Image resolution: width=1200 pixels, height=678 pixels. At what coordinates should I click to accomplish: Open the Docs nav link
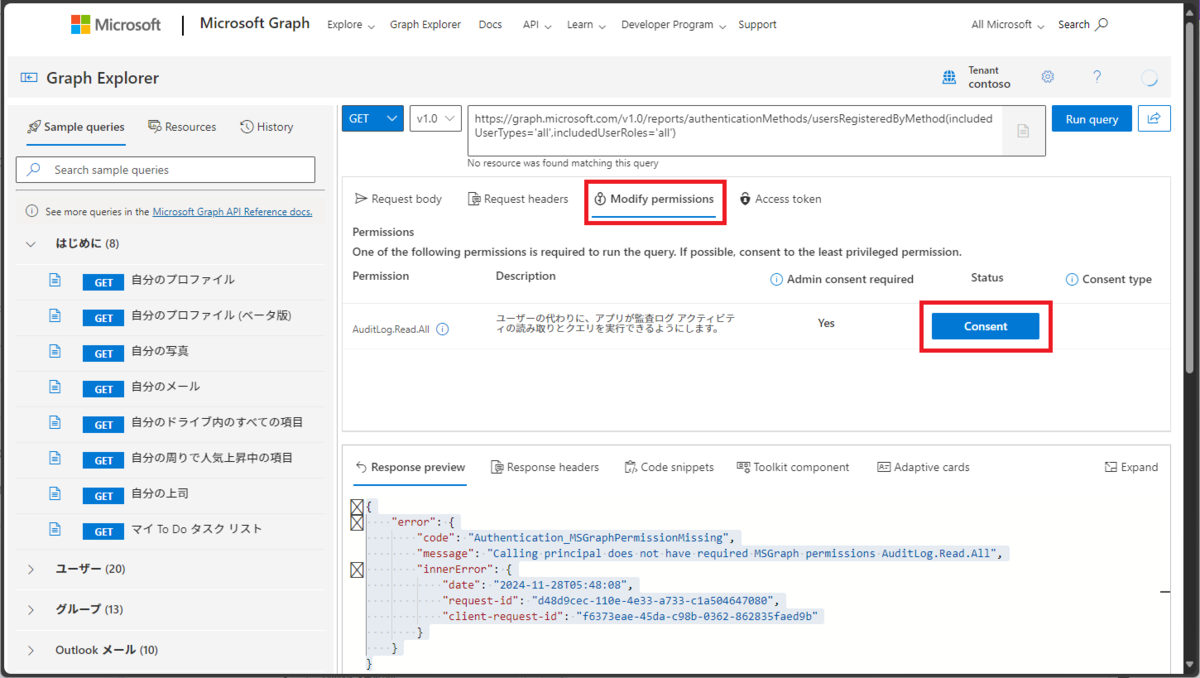pyautogui.click(x=490, y=25)
